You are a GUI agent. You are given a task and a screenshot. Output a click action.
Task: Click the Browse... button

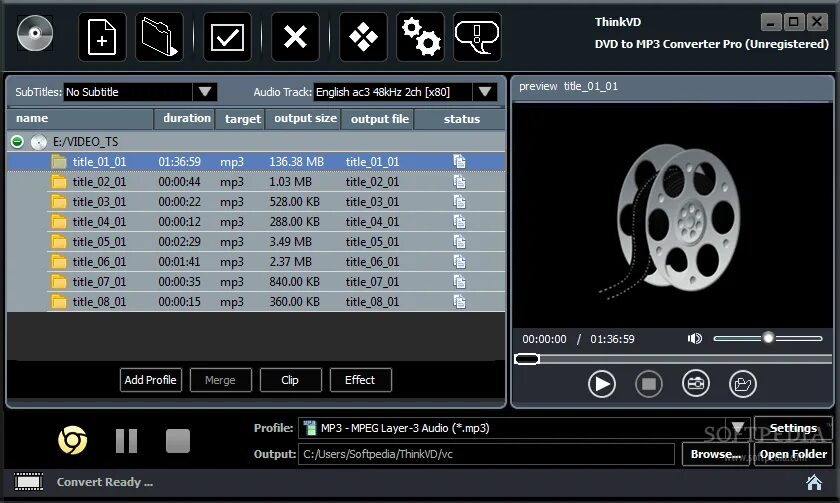tap(716, 454)
